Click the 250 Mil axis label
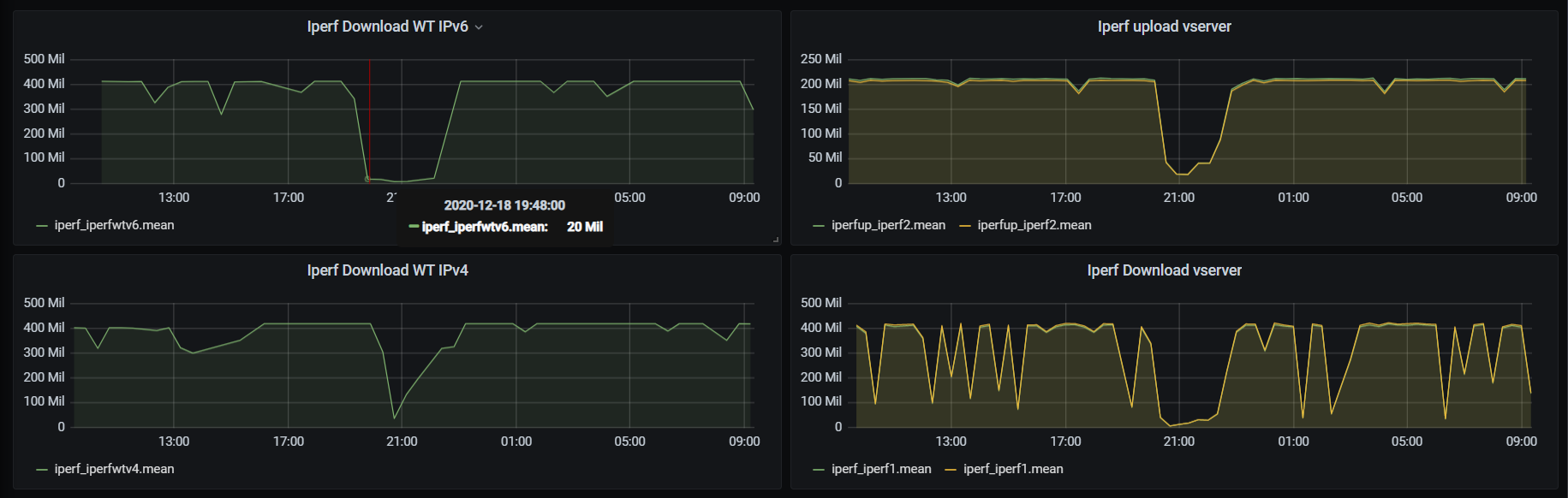 pos(821,59)
